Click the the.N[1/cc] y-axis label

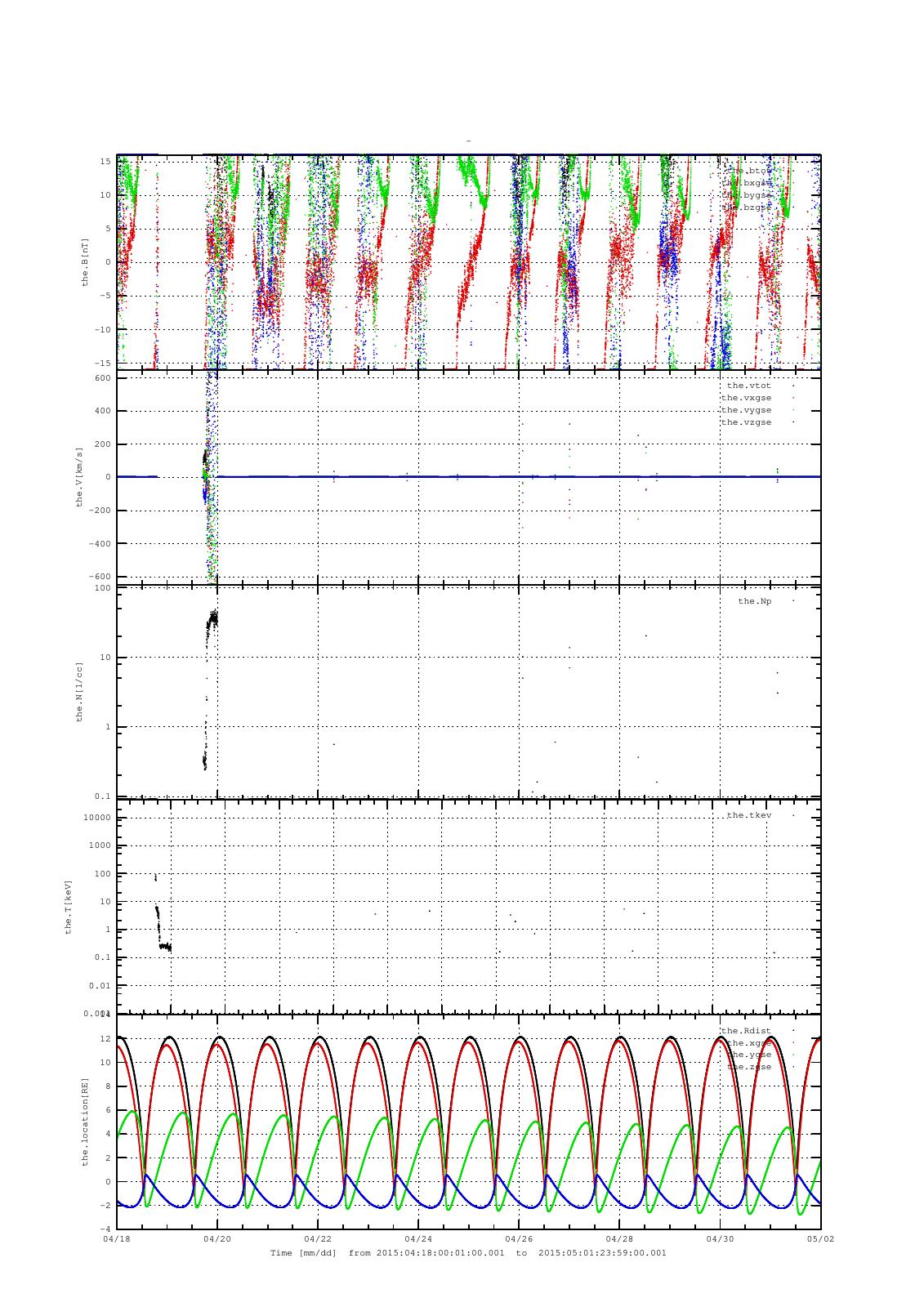pos(79,691)
